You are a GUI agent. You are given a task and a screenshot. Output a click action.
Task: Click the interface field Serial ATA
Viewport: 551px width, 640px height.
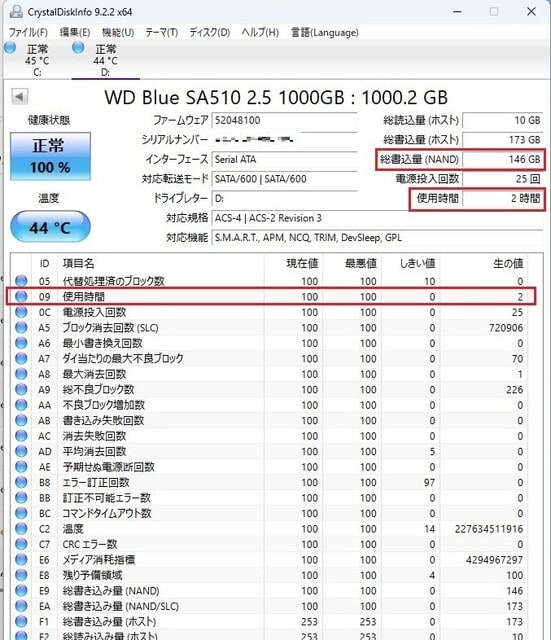[x=284, y=159]
